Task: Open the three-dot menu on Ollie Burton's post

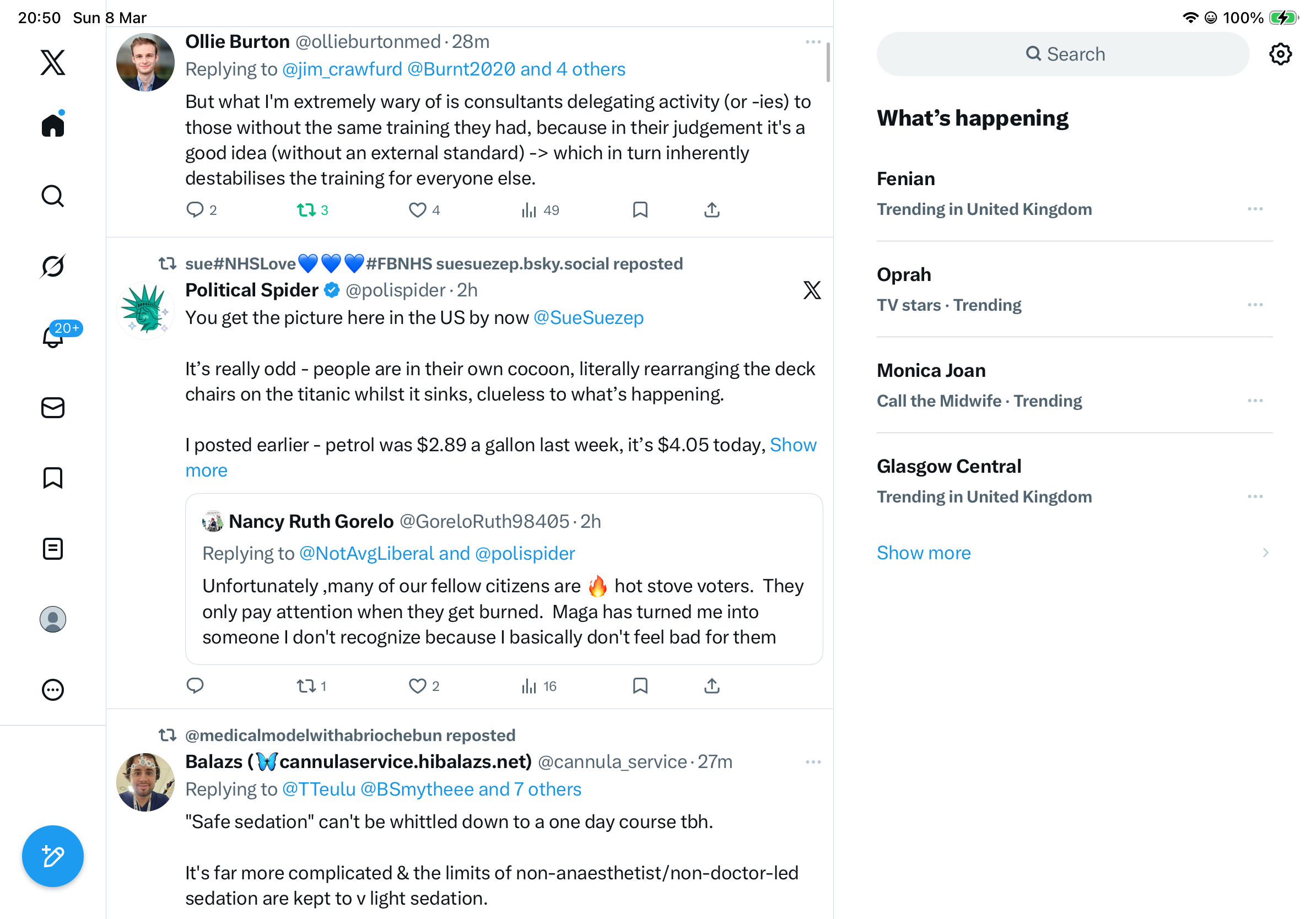Action: tap(813, 42)
